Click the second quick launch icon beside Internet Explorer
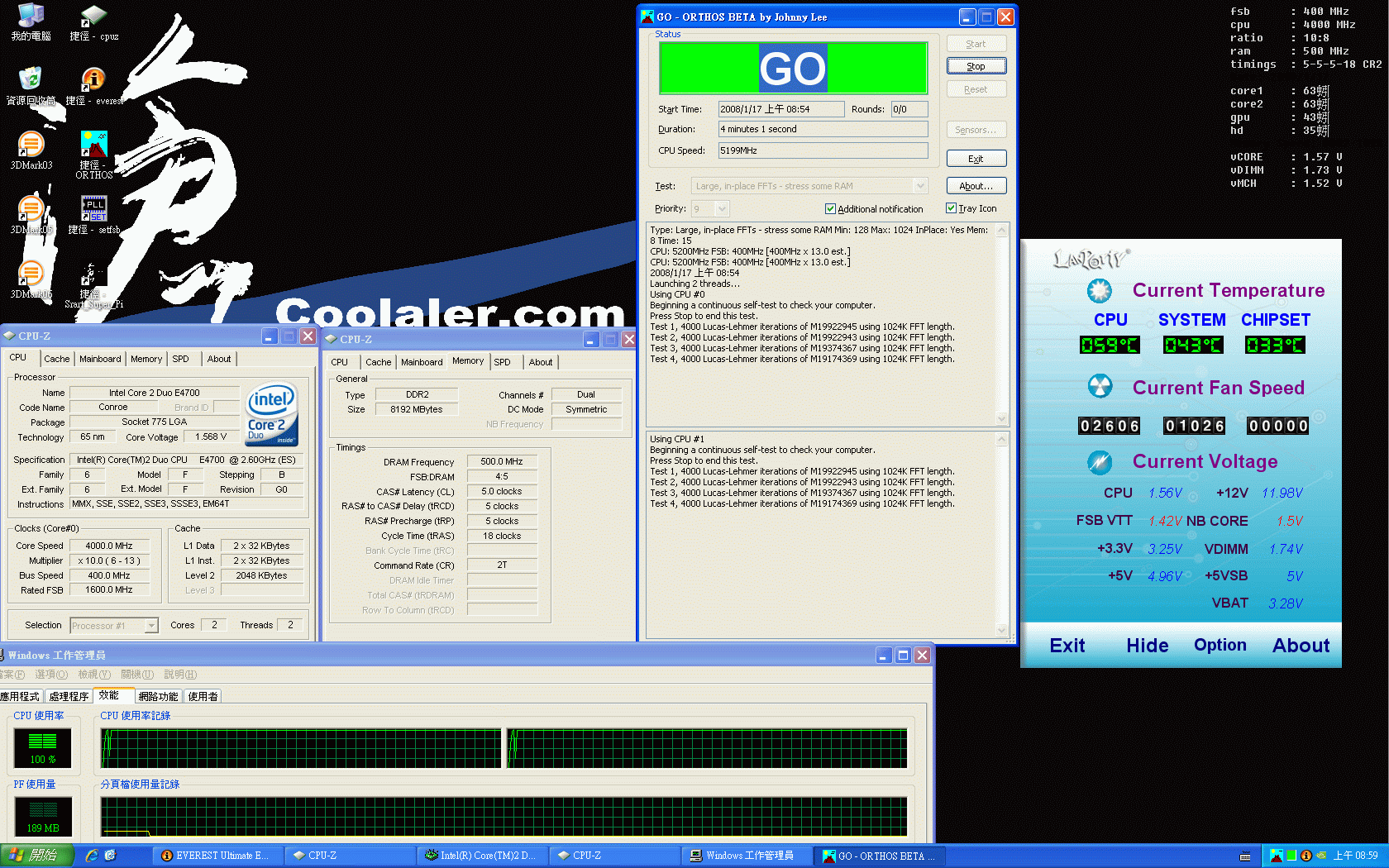 point(110,856)
